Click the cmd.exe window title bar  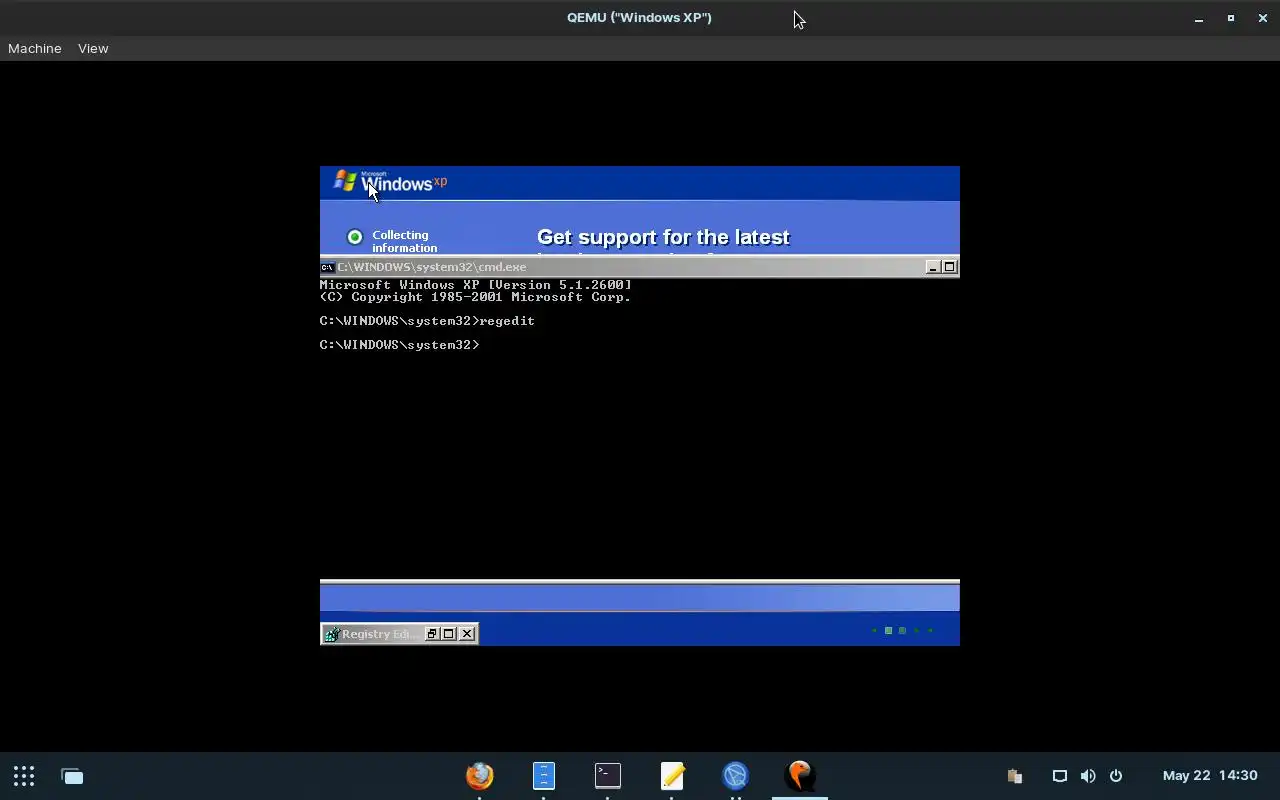point(640,267)
